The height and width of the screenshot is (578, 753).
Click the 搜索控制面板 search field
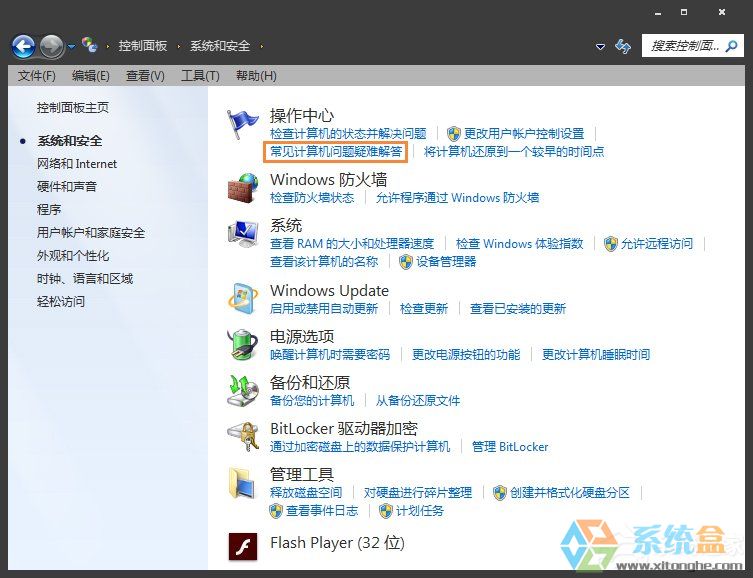692,46
